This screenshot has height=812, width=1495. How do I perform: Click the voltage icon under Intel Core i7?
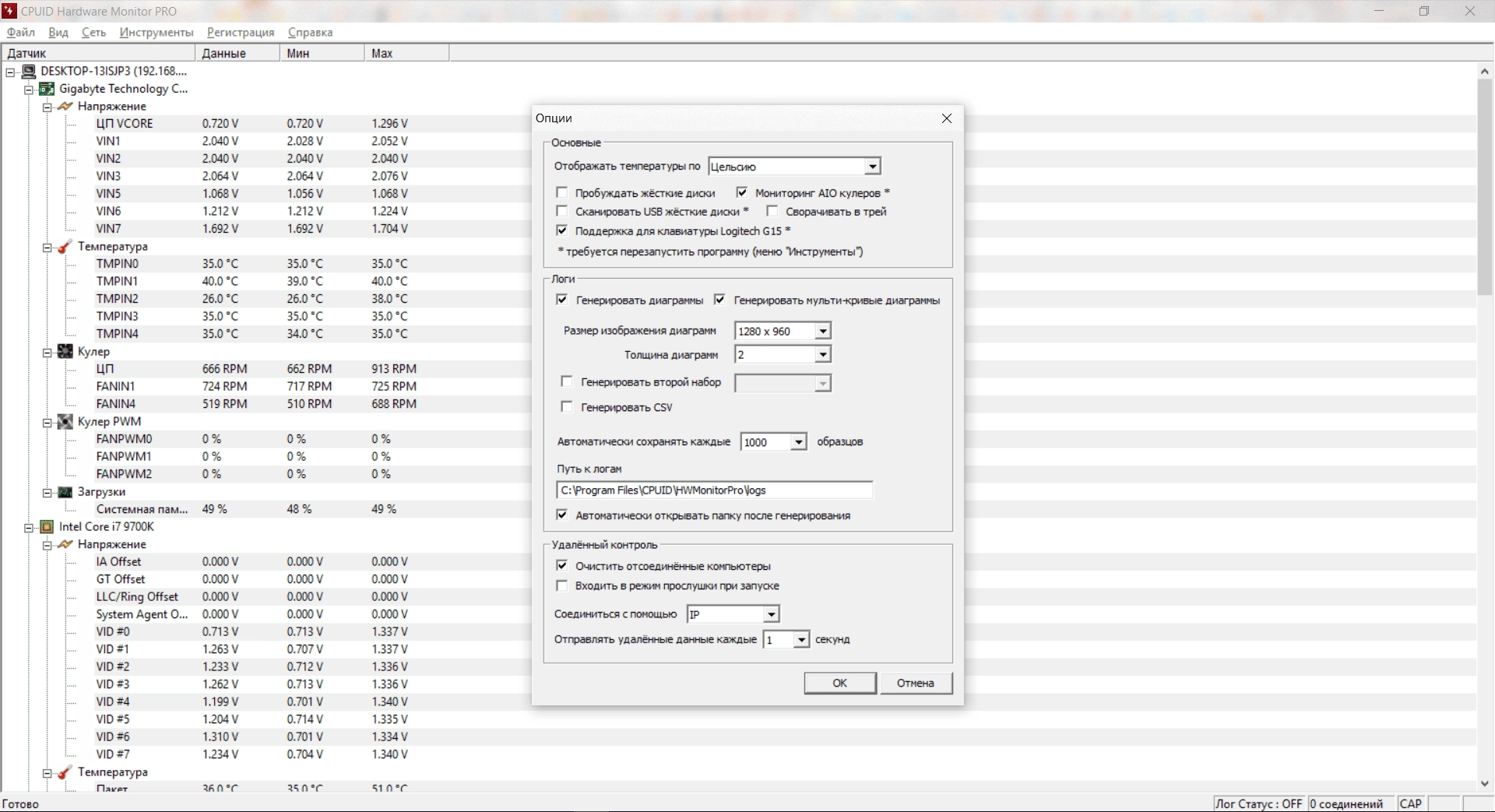click(65, 544)
